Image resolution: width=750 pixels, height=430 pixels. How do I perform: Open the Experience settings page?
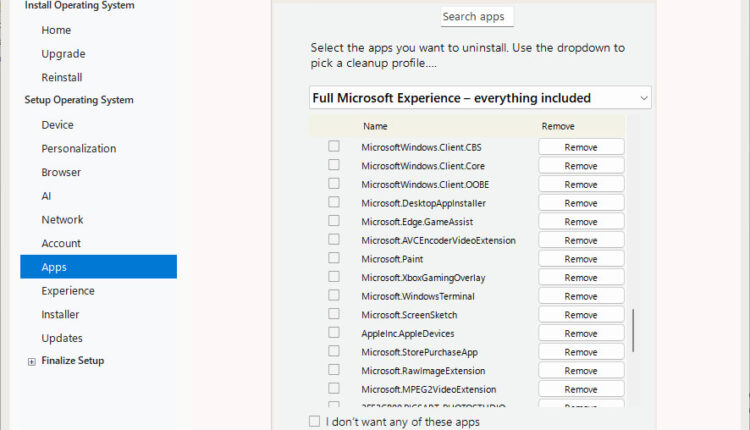click(x=68, y=291)
